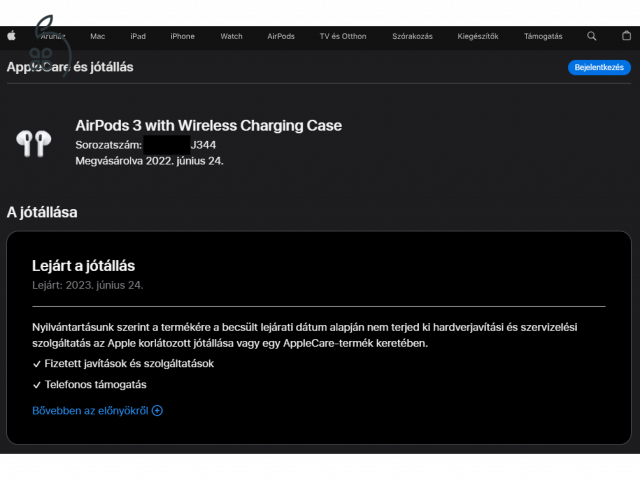Image resolution: width=640 pixels, height=480 pixels.
Task: Open the TV és Otthon menu item
Action: pyautogui.click(x=343, y=36)
